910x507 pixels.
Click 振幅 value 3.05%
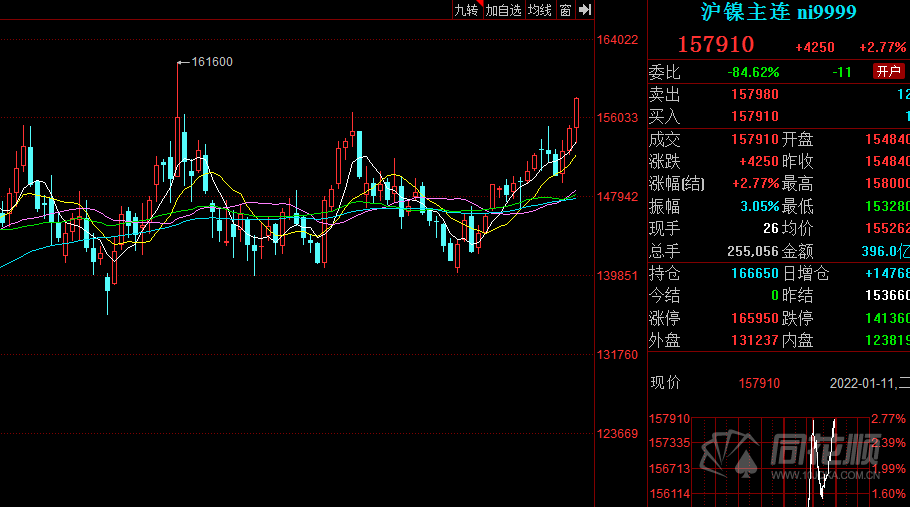[760, 206]
